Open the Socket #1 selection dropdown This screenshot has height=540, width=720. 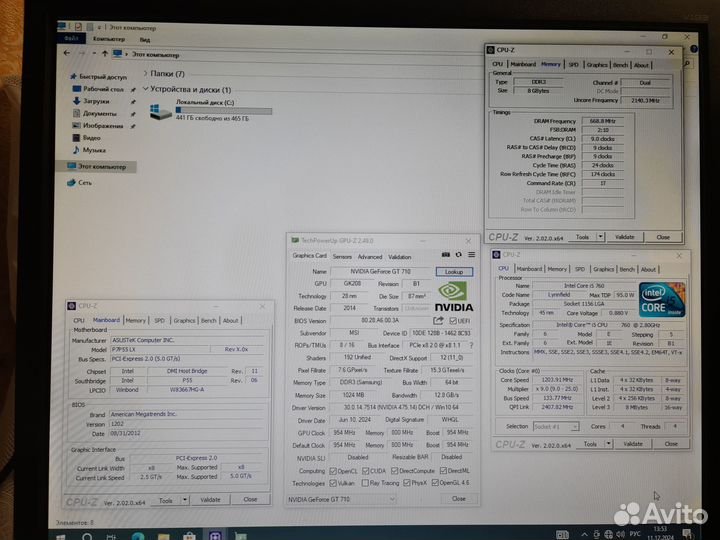(556, 427)
